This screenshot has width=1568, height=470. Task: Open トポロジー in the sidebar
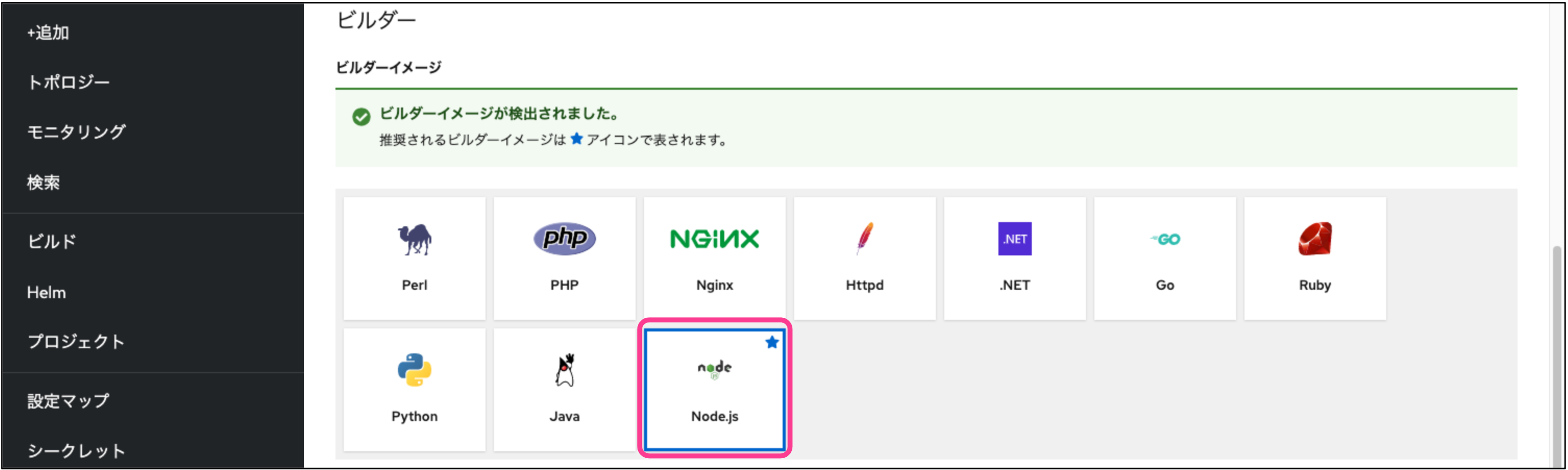coord(68,82)
